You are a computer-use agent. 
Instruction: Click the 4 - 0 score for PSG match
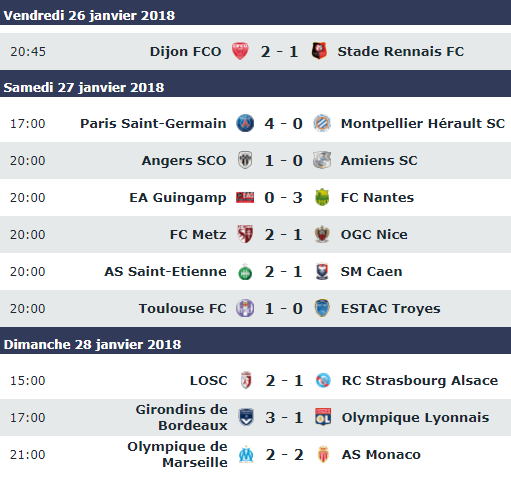pos(283,123)
